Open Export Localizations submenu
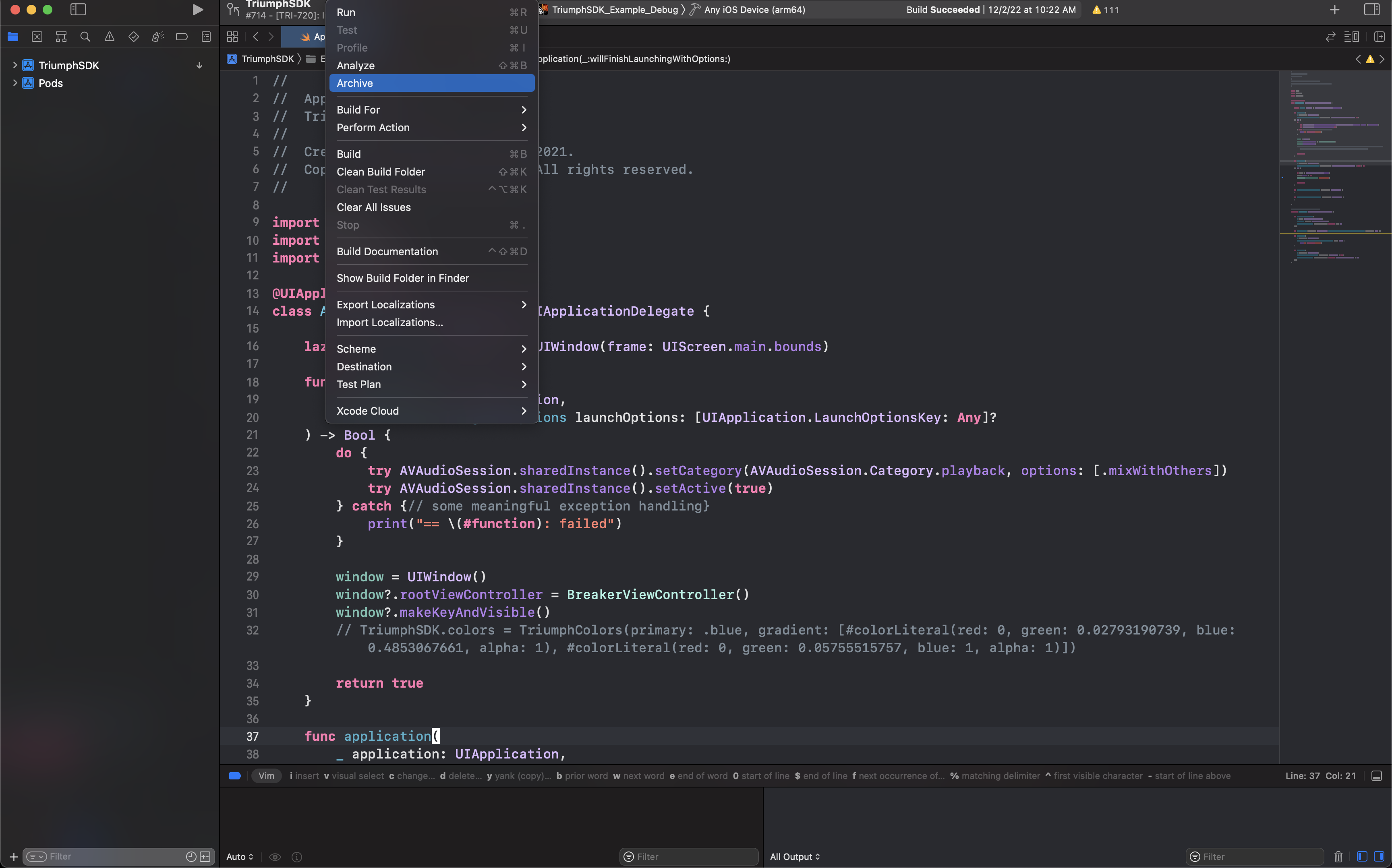 432,305
